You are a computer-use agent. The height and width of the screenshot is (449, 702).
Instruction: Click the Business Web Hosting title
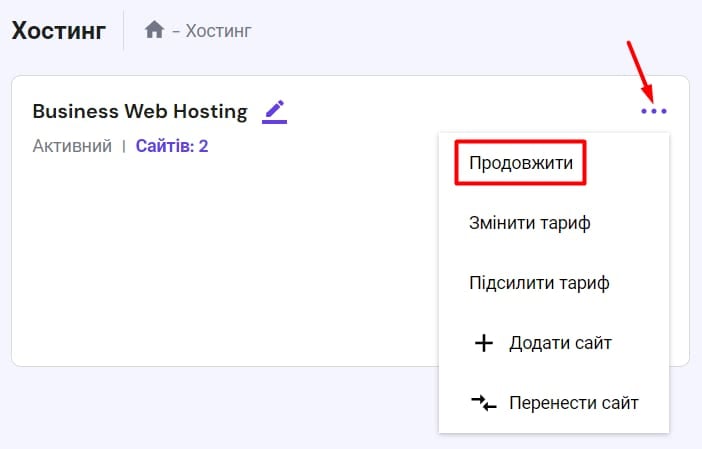(x=140, y=111)
